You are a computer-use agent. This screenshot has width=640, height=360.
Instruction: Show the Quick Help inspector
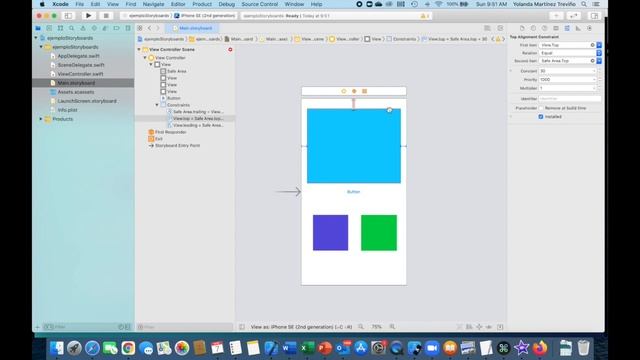544,28
